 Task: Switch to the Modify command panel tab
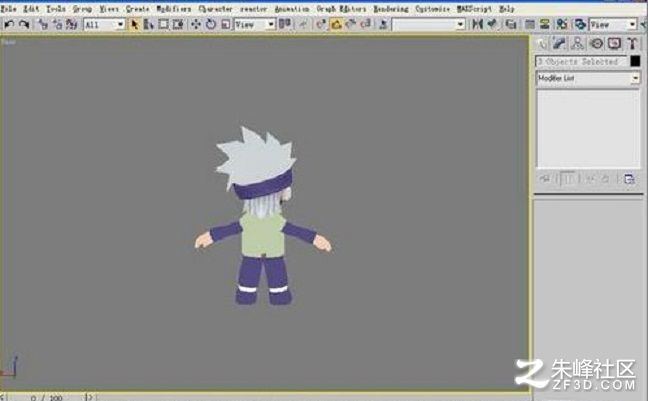(x=559, y=43)
